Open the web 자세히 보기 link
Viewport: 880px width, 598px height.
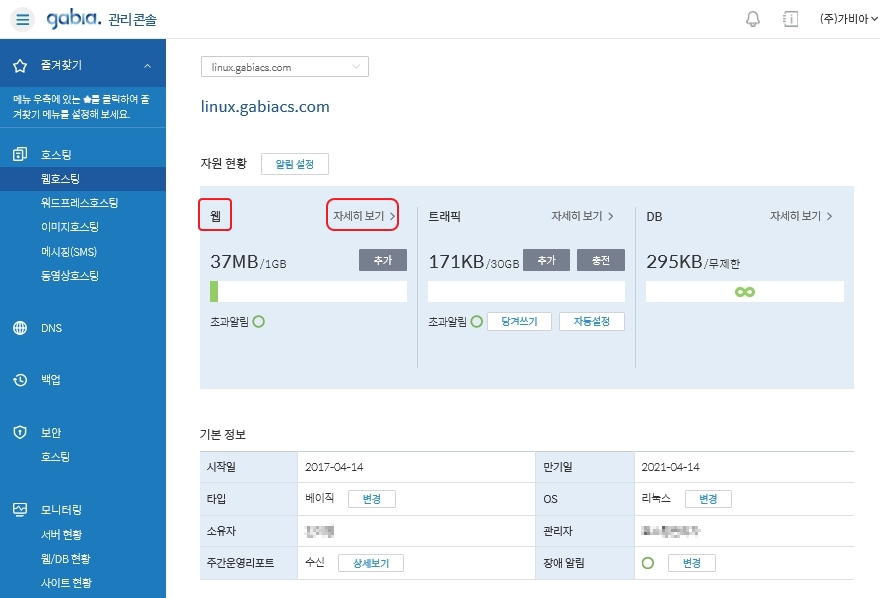tap(363, 215)
